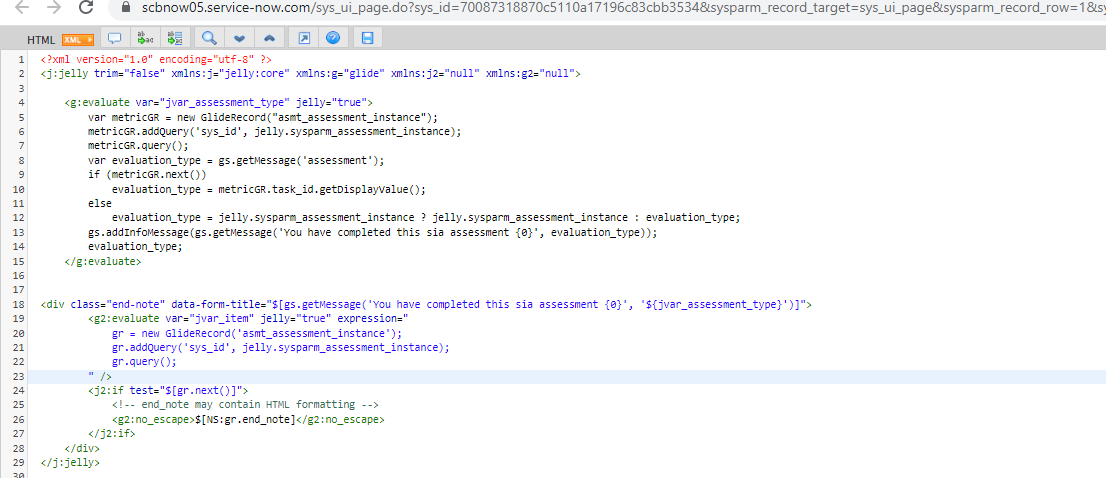Click 'gr.addQuery' code line
The image size is (1106, 478).
tap(281, 348)
